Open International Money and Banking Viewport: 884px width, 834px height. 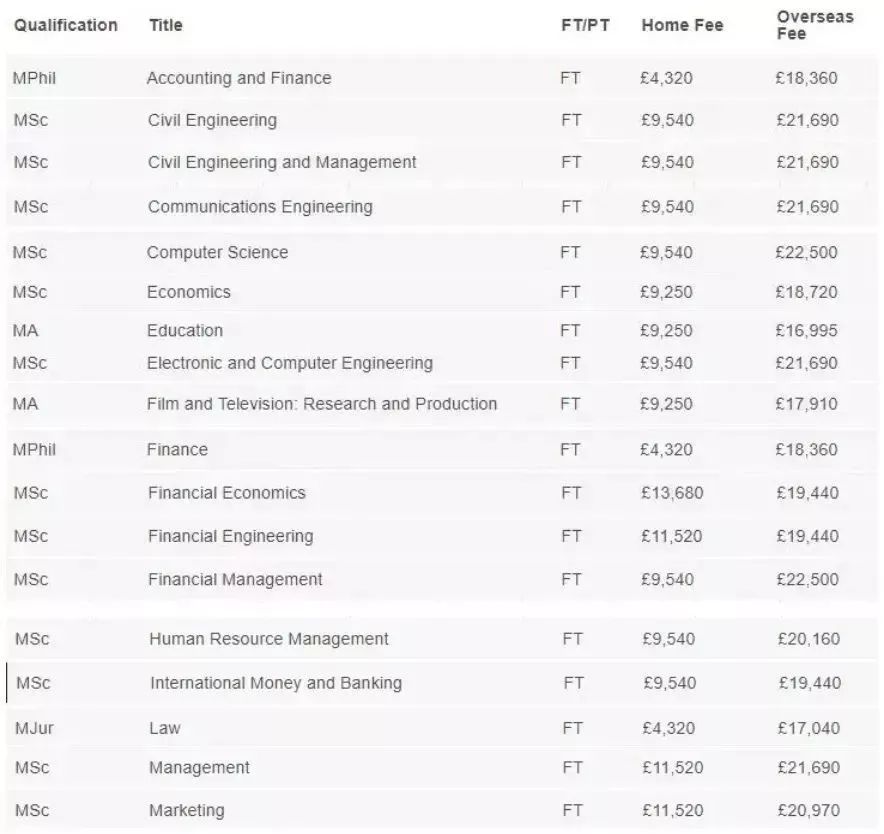tap(276, 683)
